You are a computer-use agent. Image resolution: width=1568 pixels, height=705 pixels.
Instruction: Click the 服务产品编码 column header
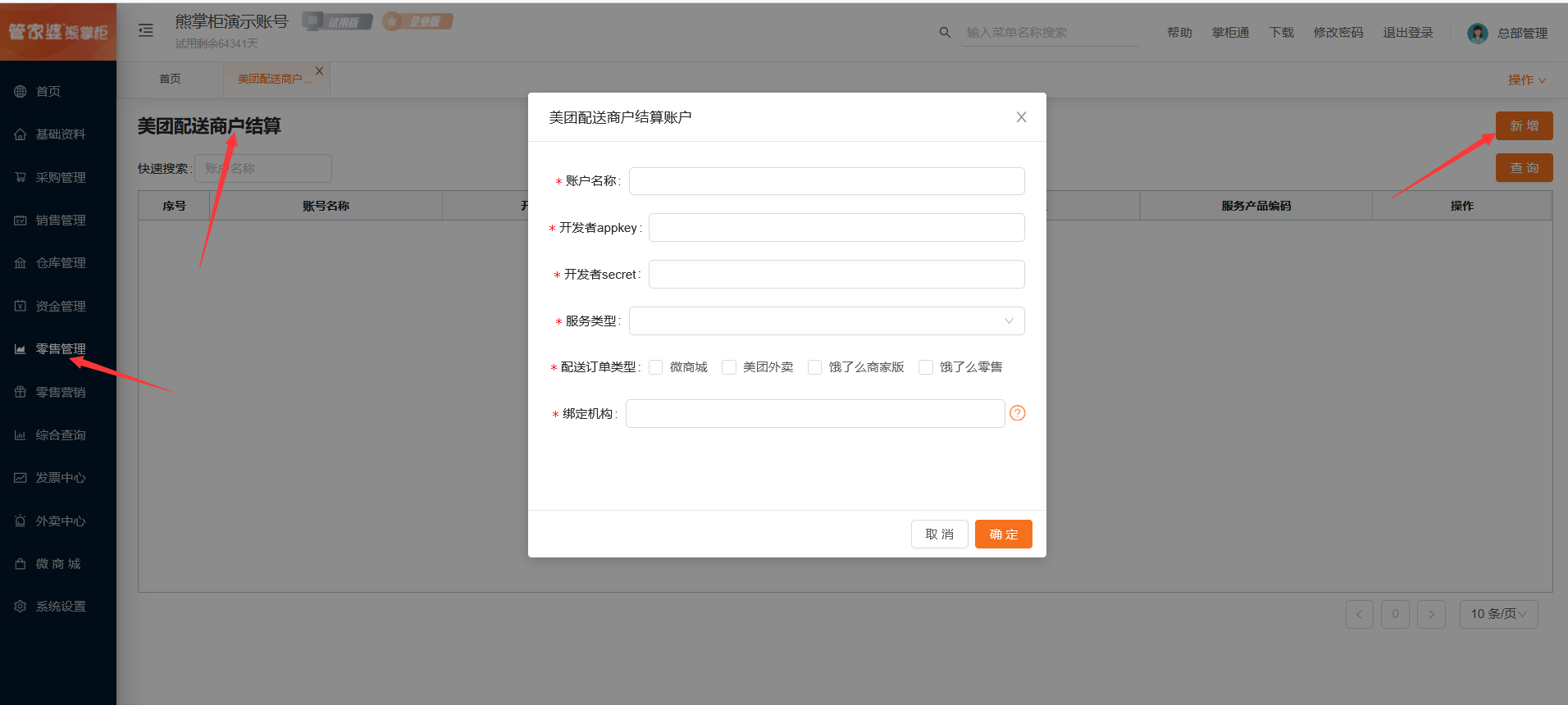click(1256, 206)
